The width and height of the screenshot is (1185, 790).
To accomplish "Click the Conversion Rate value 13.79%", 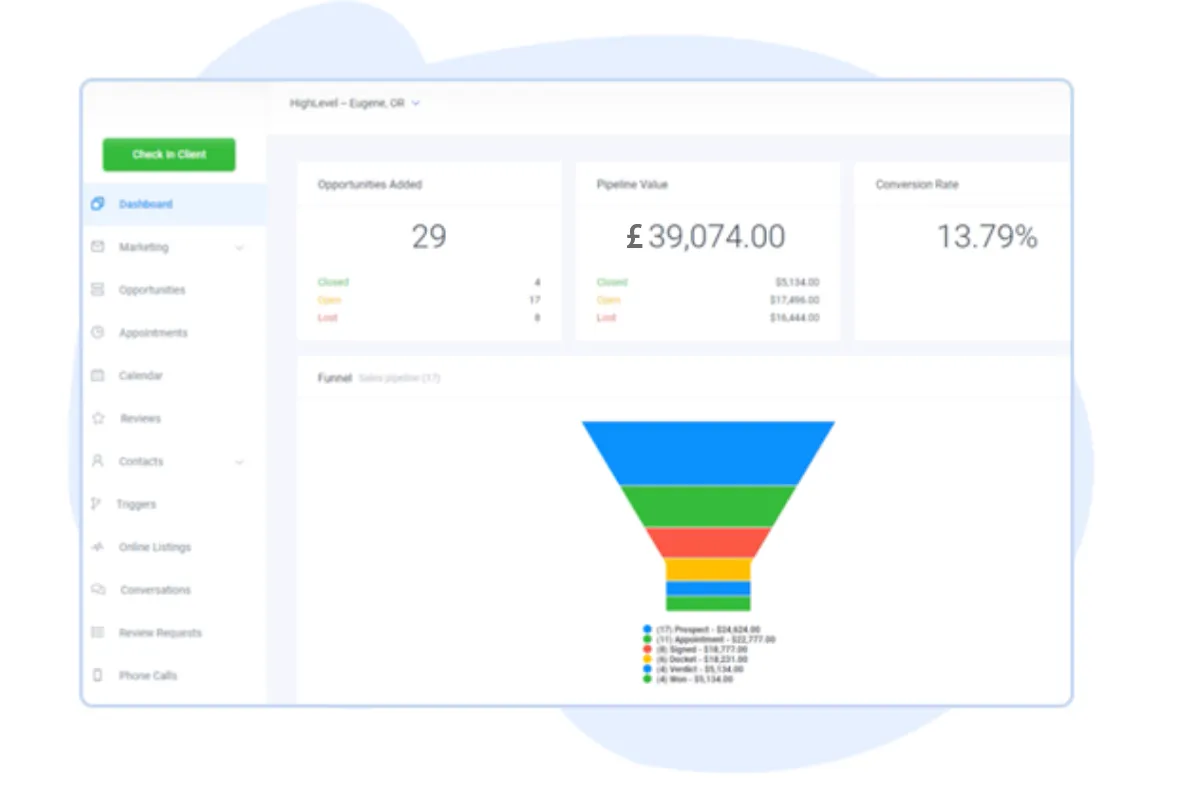I will click(x=987, y=237).
